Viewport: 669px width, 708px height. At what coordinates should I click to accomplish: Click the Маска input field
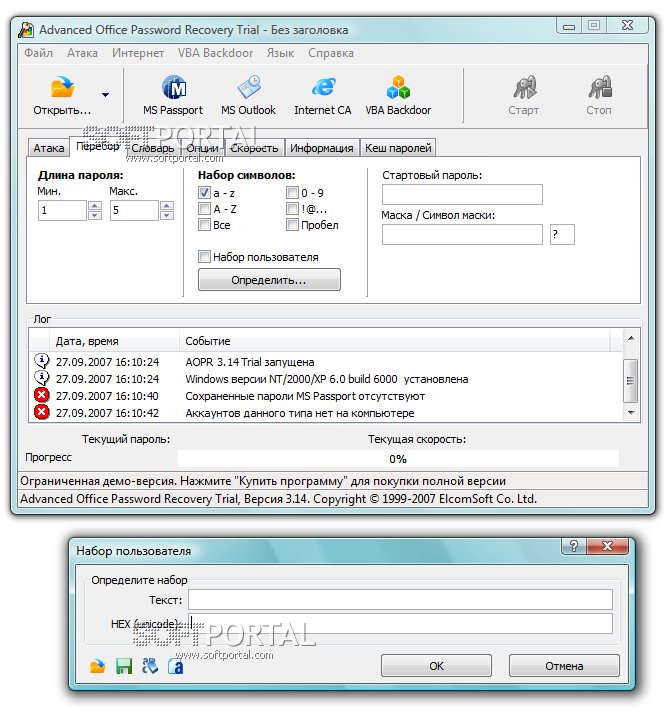point(462,235)
